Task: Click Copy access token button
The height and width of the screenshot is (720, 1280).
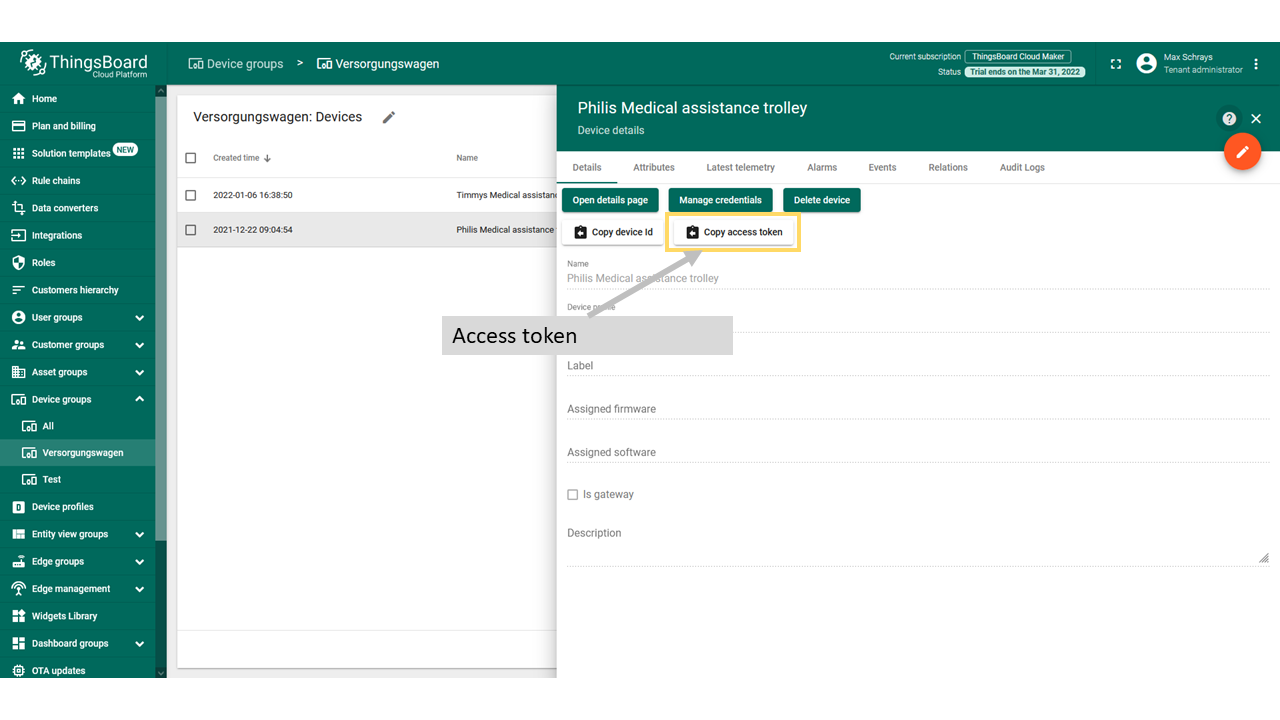Action: click(734, 232)
